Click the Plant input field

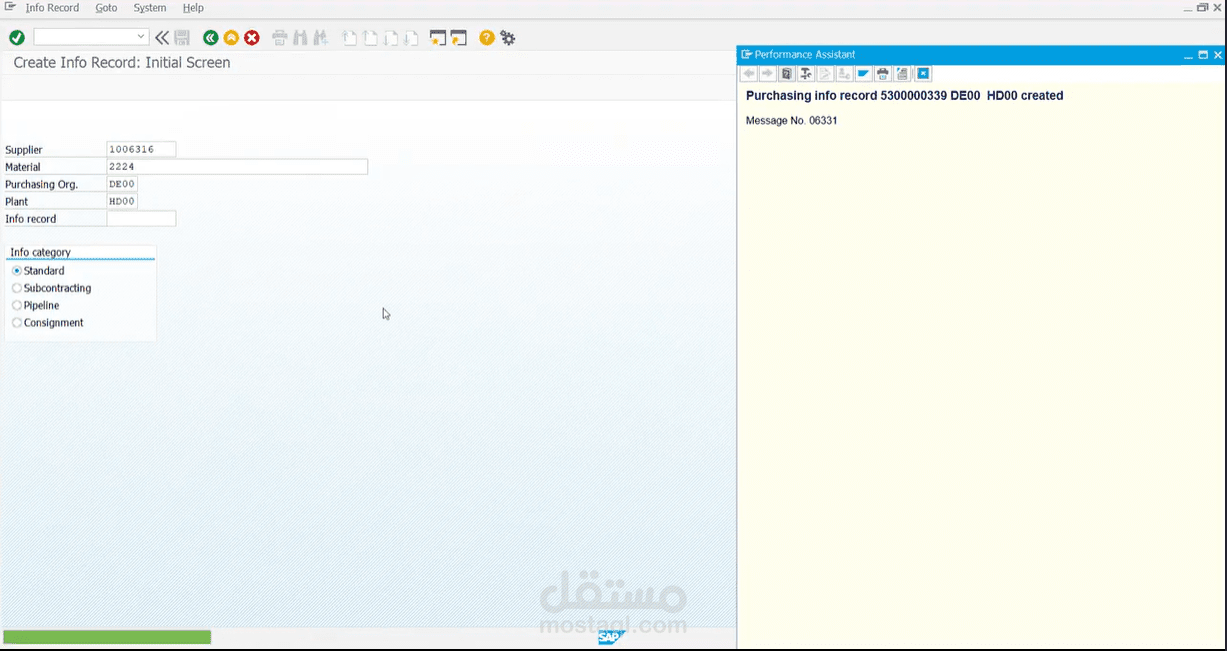point(122,201)
